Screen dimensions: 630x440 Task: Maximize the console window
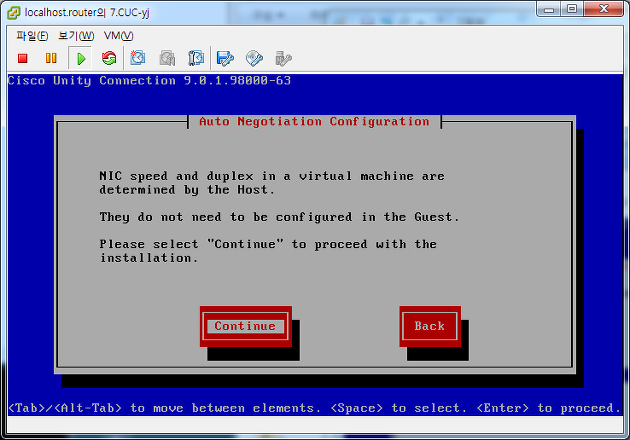click(x=572, y=9)
